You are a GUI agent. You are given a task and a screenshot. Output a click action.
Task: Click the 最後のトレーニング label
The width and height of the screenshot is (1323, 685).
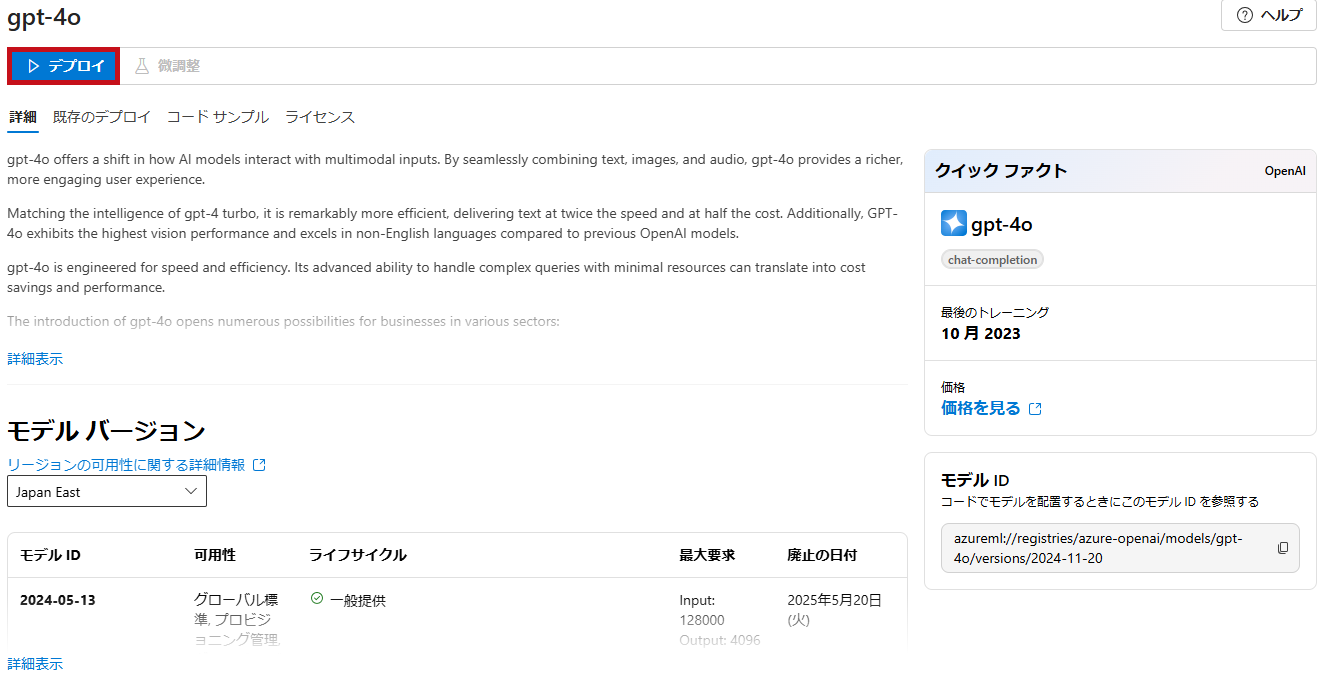point(995,312)
